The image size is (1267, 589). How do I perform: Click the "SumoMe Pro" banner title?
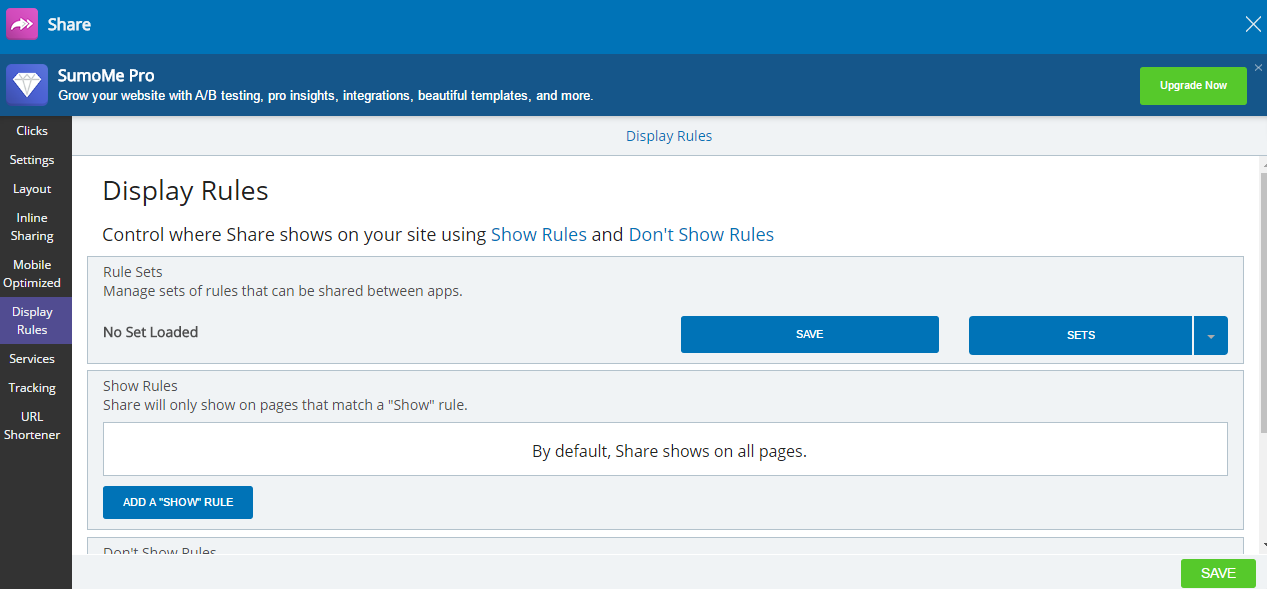[106, 76]
